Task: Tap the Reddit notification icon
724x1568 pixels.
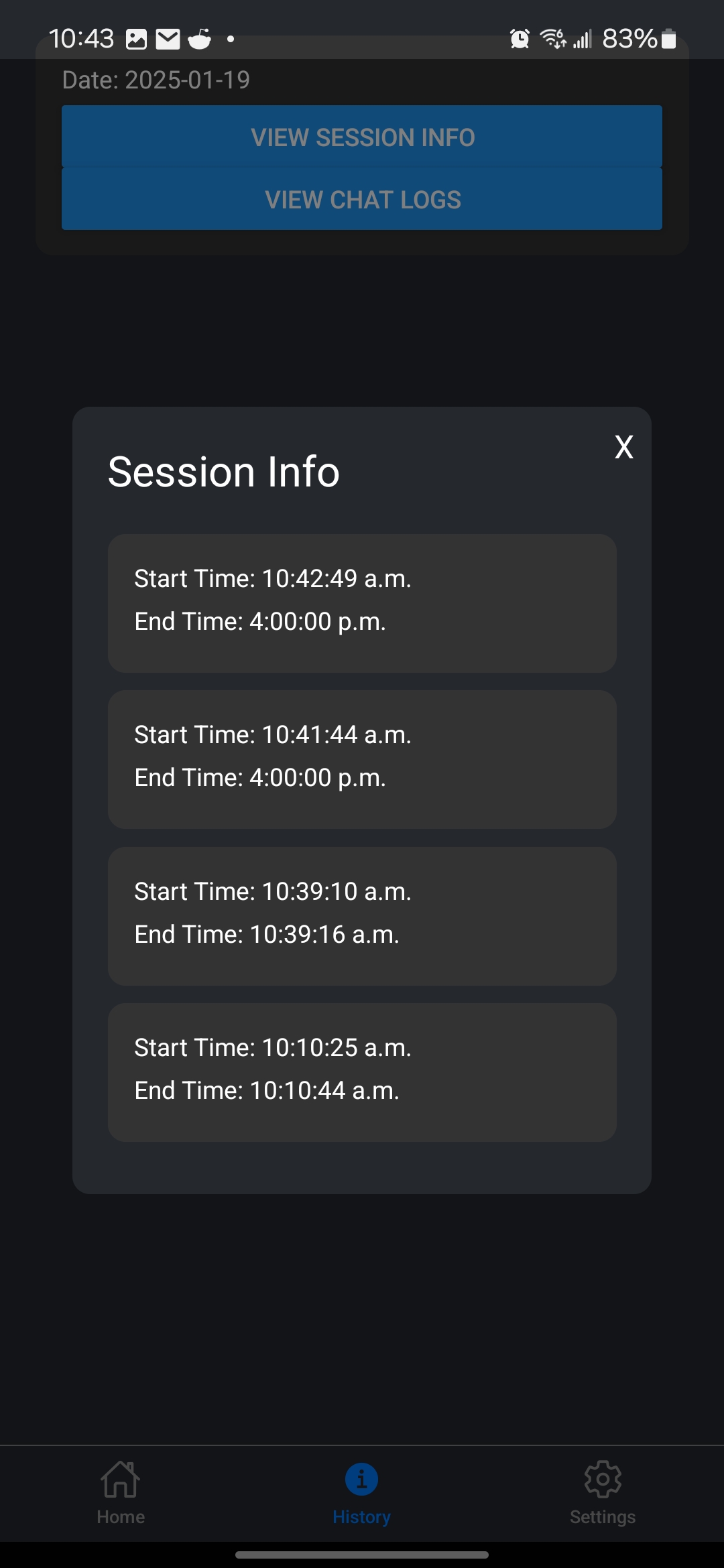Action: point(200,39)
